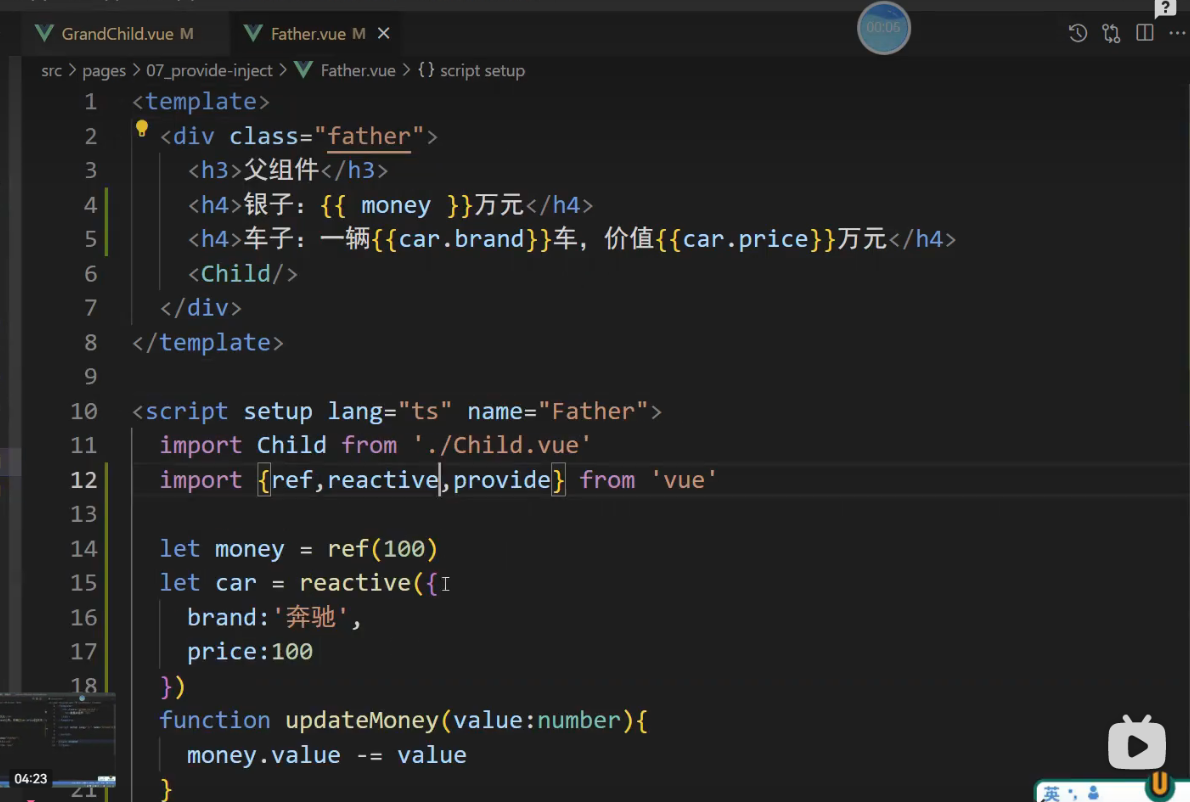1190x802 pixels.
Task: Click the <Child/> component tag on line 6
Action: (243, 274)
